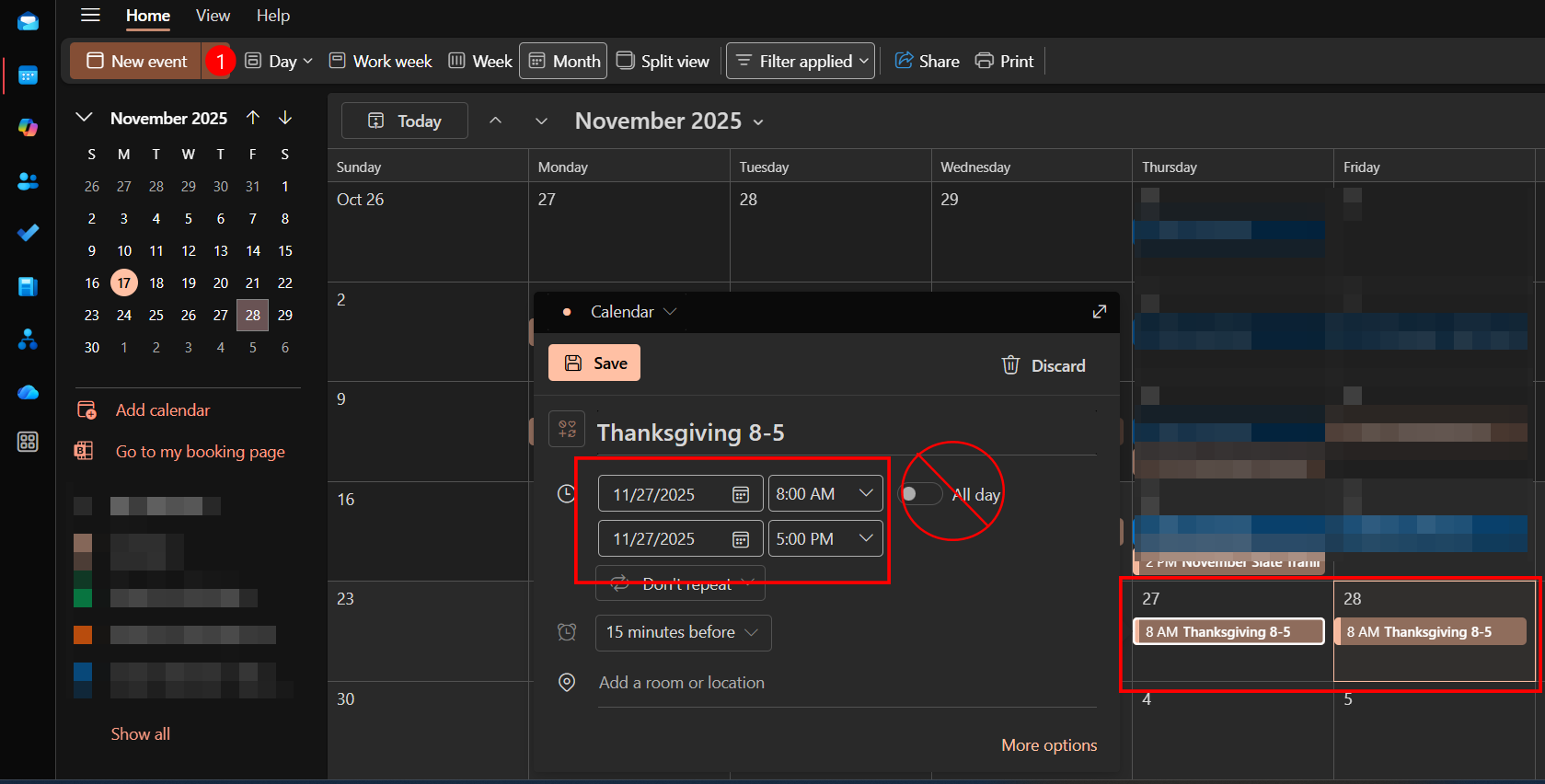Open the Mail app in the sidebar
Screen dimensions: 1545x784
click(x=28, y=22)
